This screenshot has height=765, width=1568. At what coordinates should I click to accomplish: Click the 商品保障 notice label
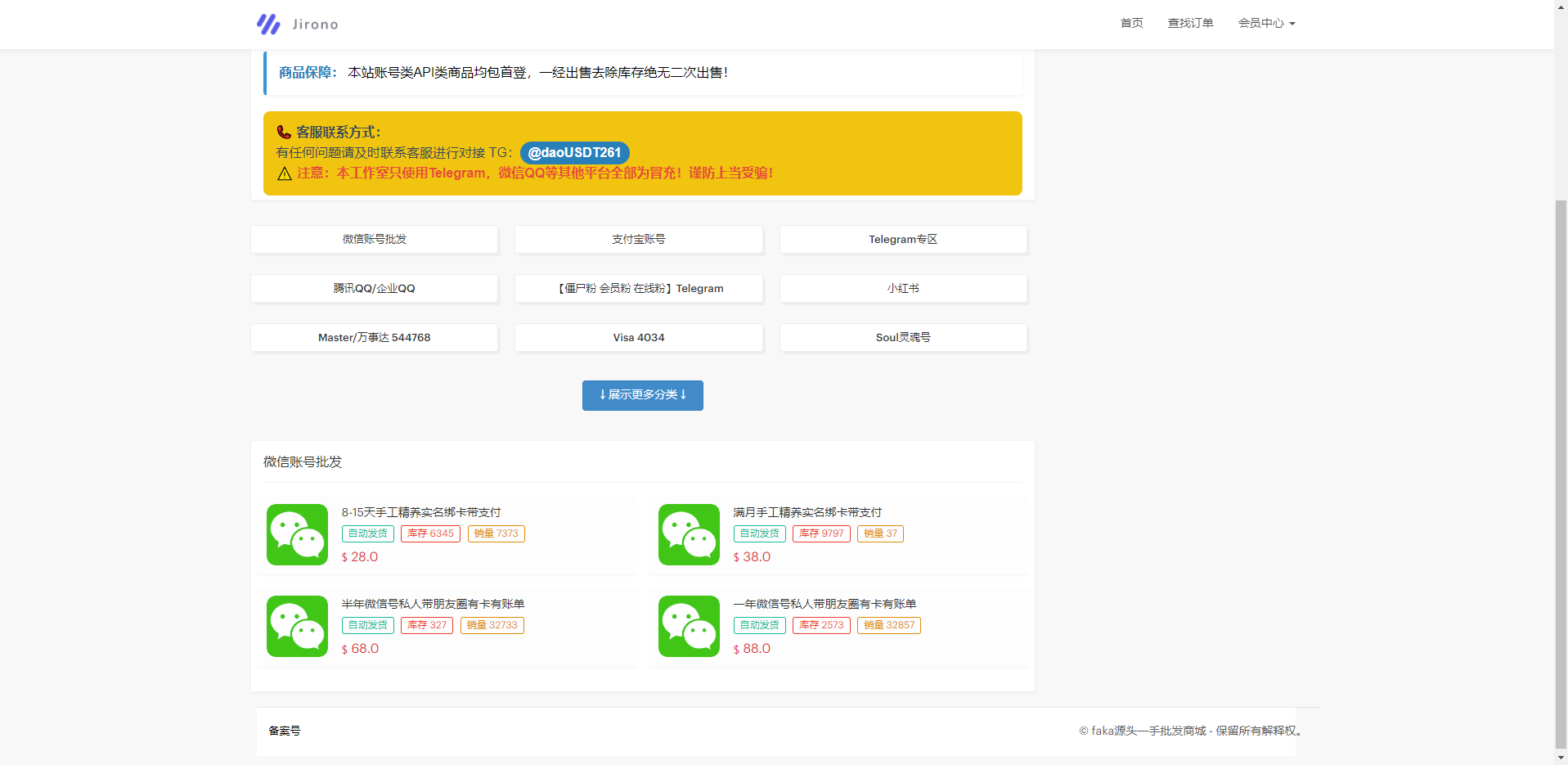click(x=308, y=73)
